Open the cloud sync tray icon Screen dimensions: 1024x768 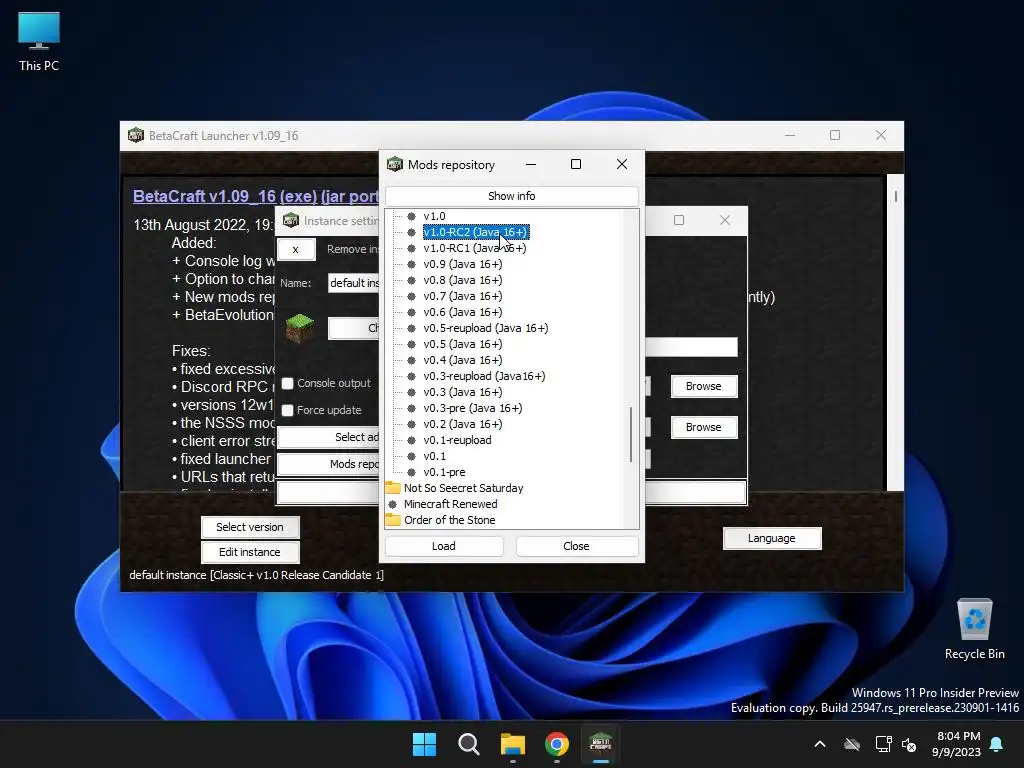852,744
